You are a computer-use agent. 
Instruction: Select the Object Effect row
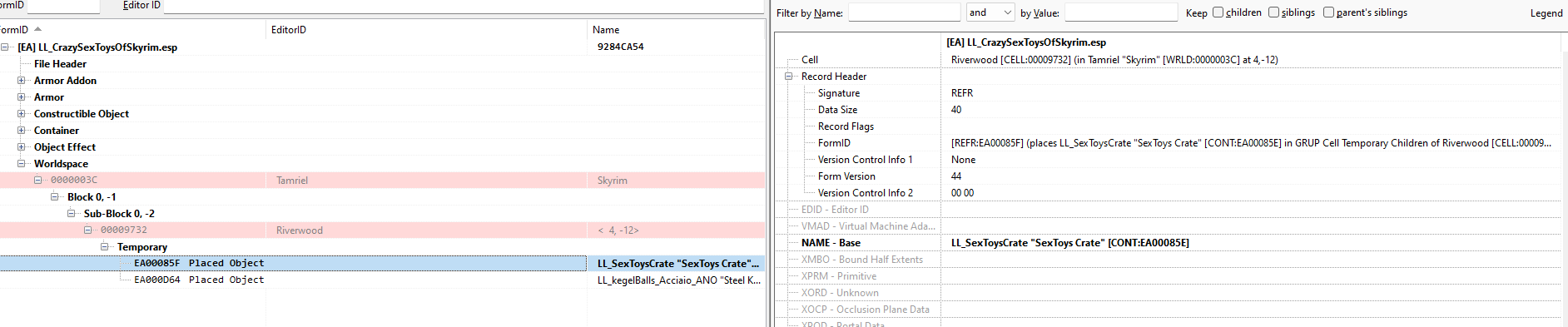tap(382, 147)
